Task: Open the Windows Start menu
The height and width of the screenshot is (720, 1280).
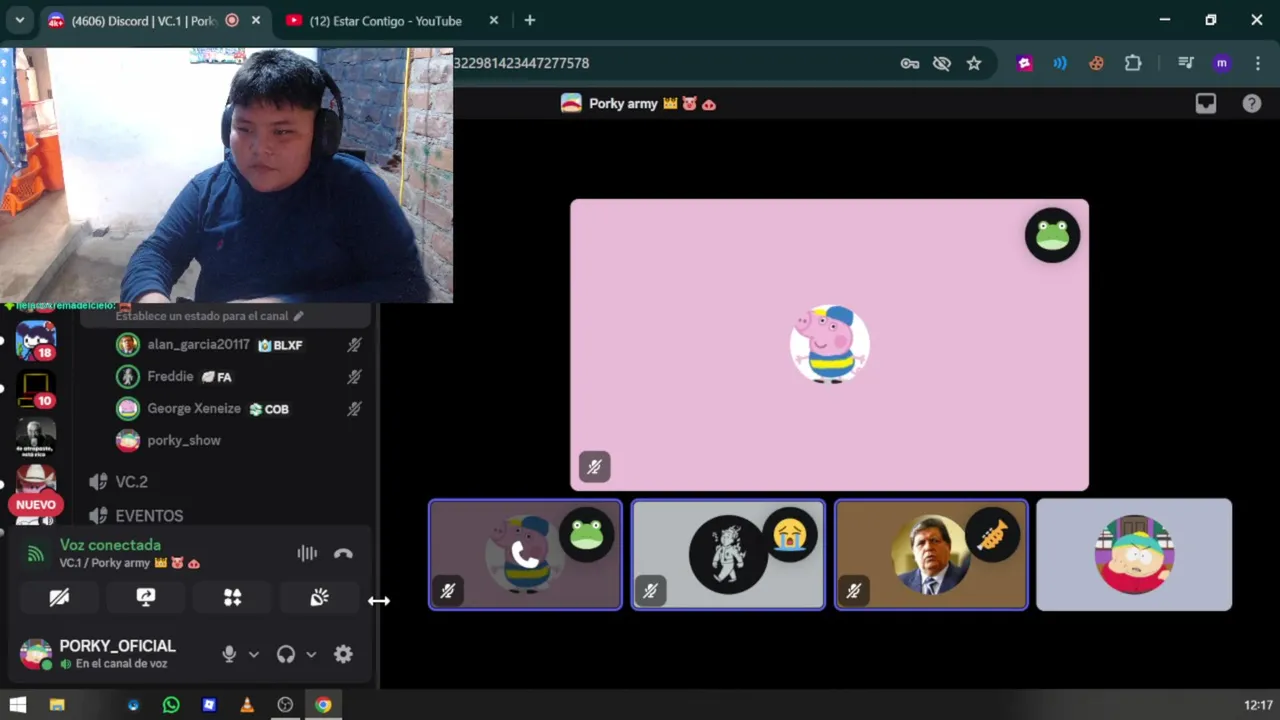Action: pos(17,705)
